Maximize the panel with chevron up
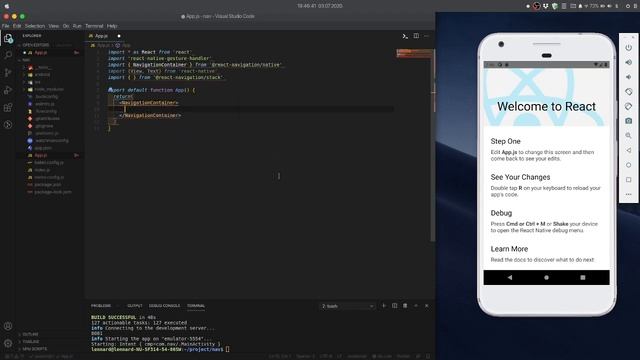The height and width of the screenshot is (360, 640). pos(416,306)
